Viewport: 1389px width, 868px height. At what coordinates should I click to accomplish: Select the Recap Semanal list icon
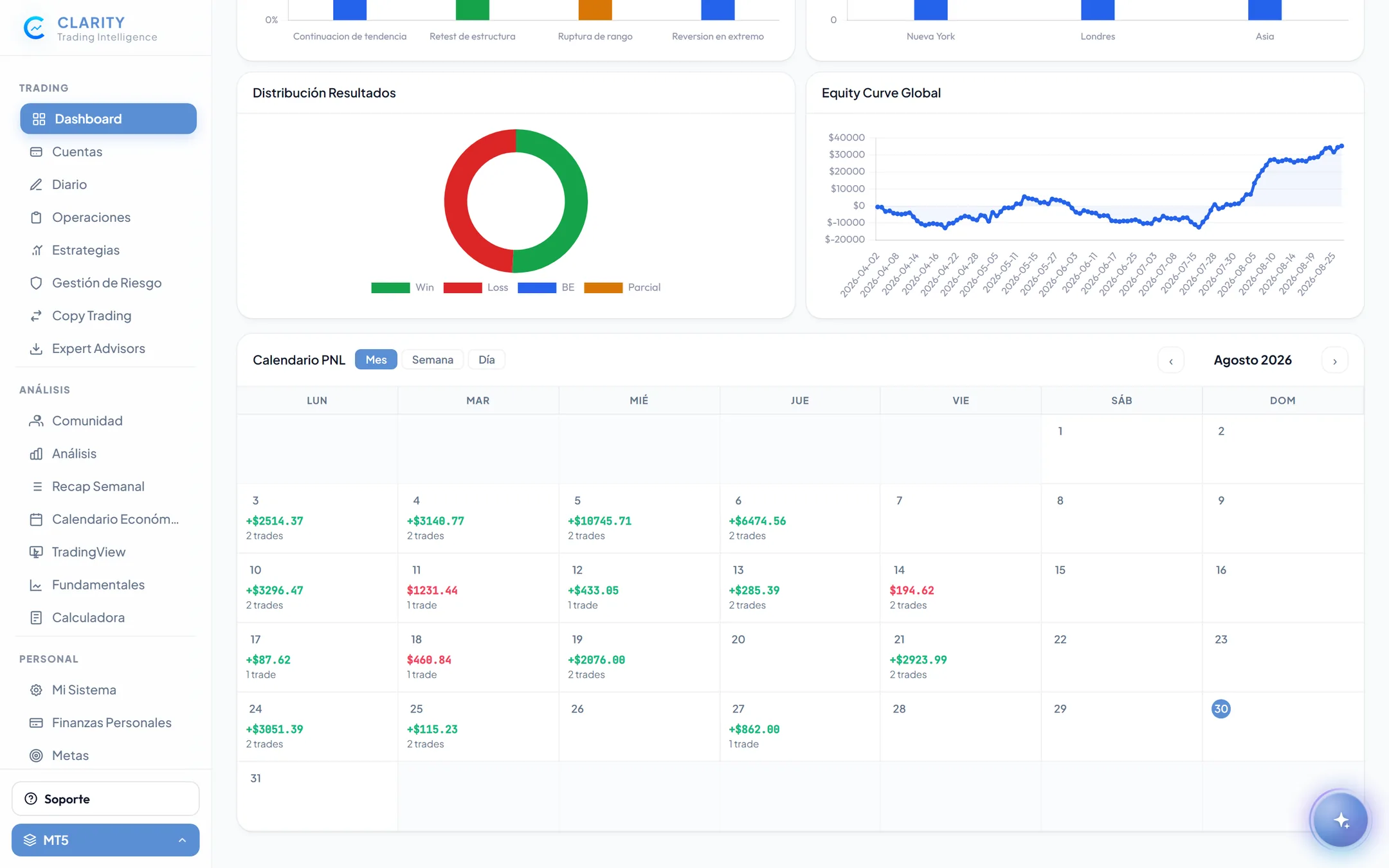tap(37, 486)
